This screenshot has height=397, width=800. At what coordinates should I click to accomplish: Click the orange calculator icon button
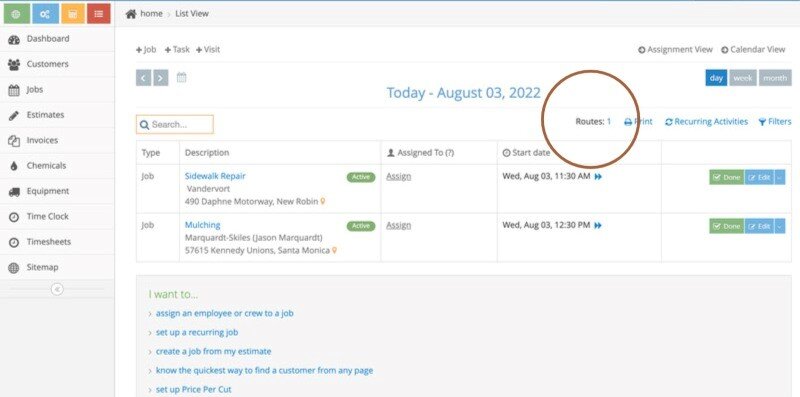[x=72, y=14]
